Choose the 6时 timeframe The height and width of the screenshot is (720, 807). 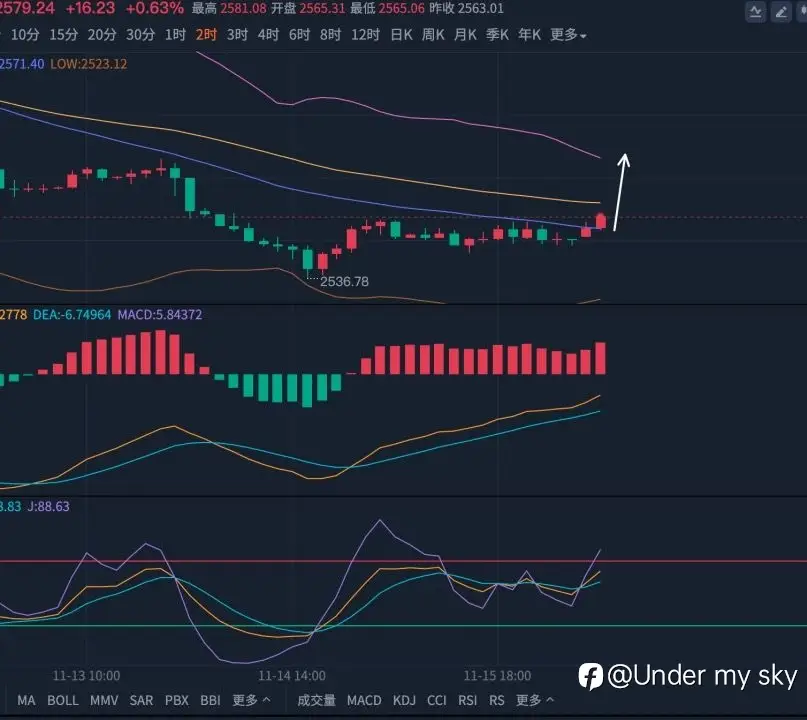[299, 35]
